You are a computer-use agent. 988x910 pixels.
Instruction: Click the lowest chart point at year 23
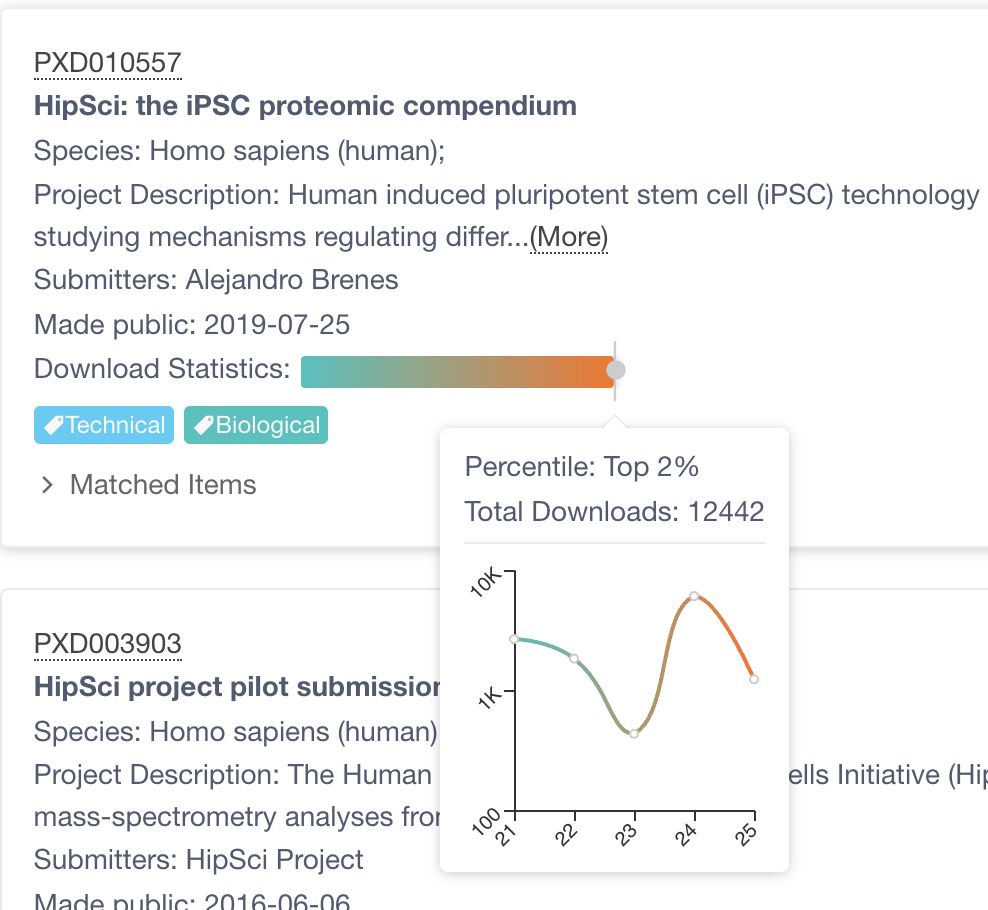point(634,734)
